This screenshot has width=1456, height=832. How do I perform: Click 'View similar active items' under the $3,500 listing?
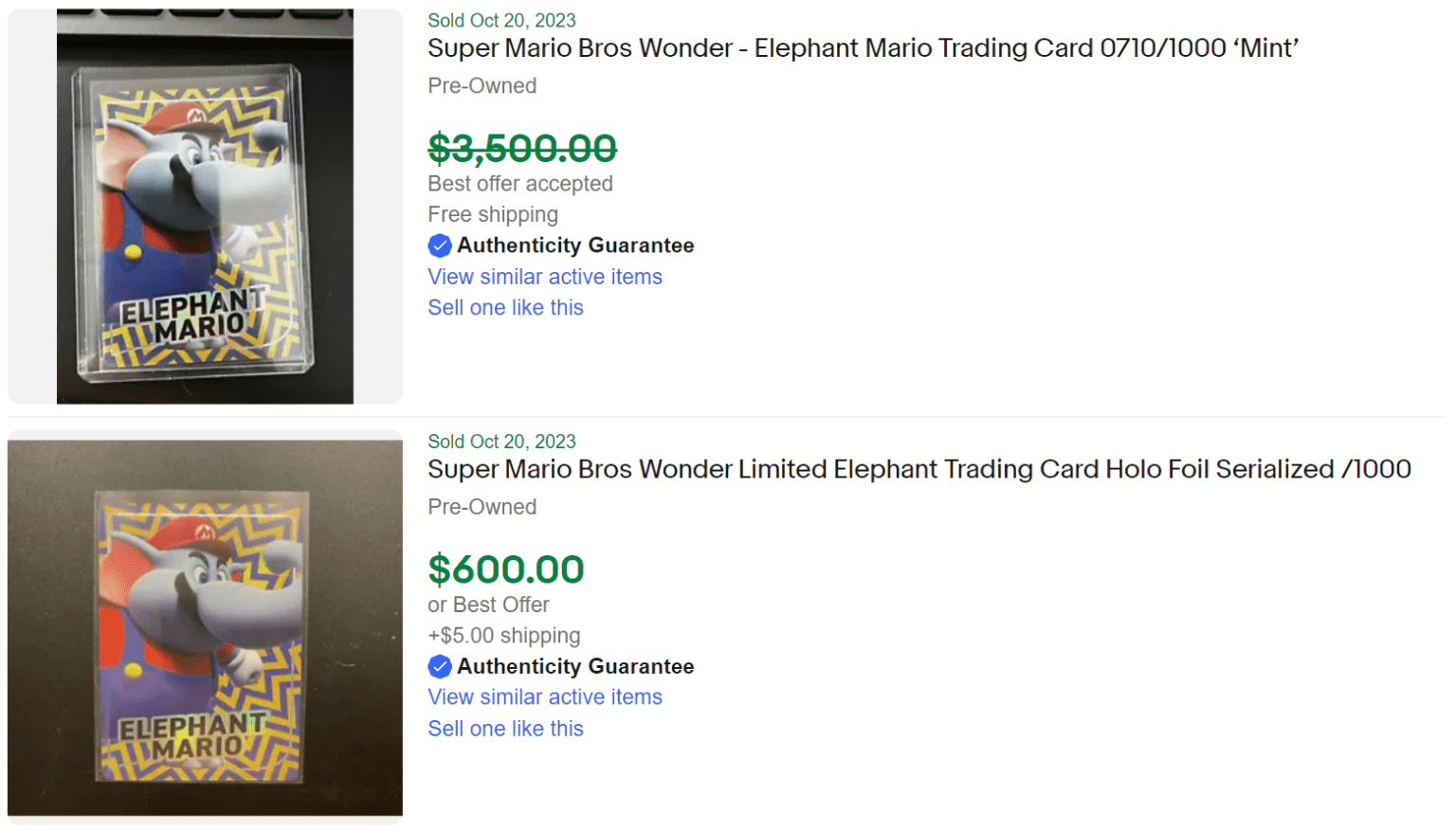click(x=544, y=277)
